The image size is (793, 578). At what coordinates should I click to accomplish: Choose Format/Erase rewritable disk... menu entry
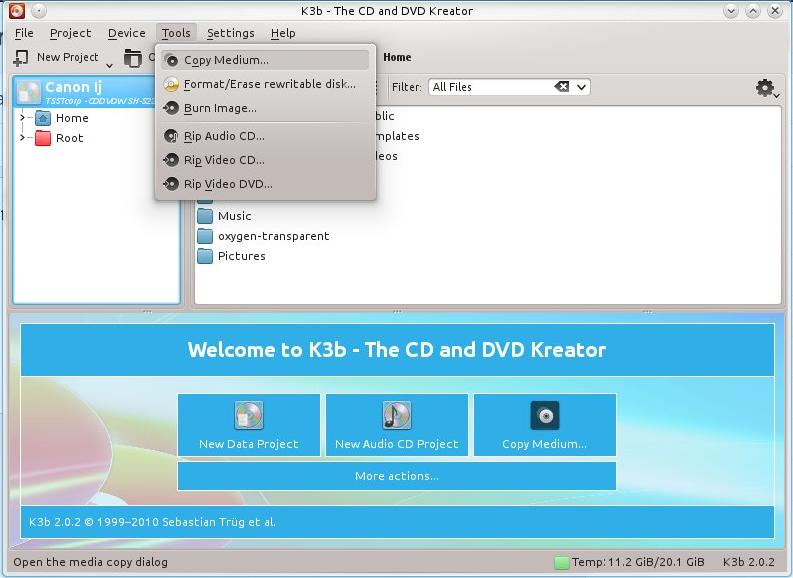tap(266, 84)
